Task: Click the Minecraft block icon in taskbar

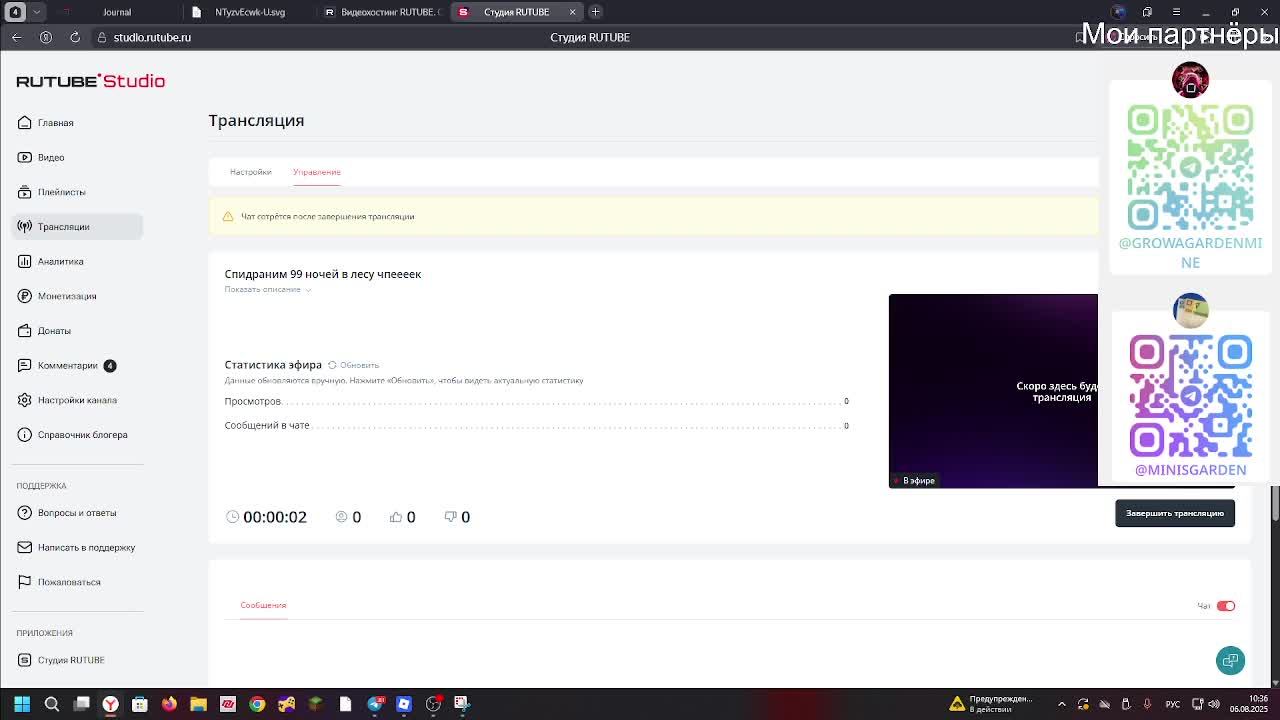Action: click(x=316, y=704)
